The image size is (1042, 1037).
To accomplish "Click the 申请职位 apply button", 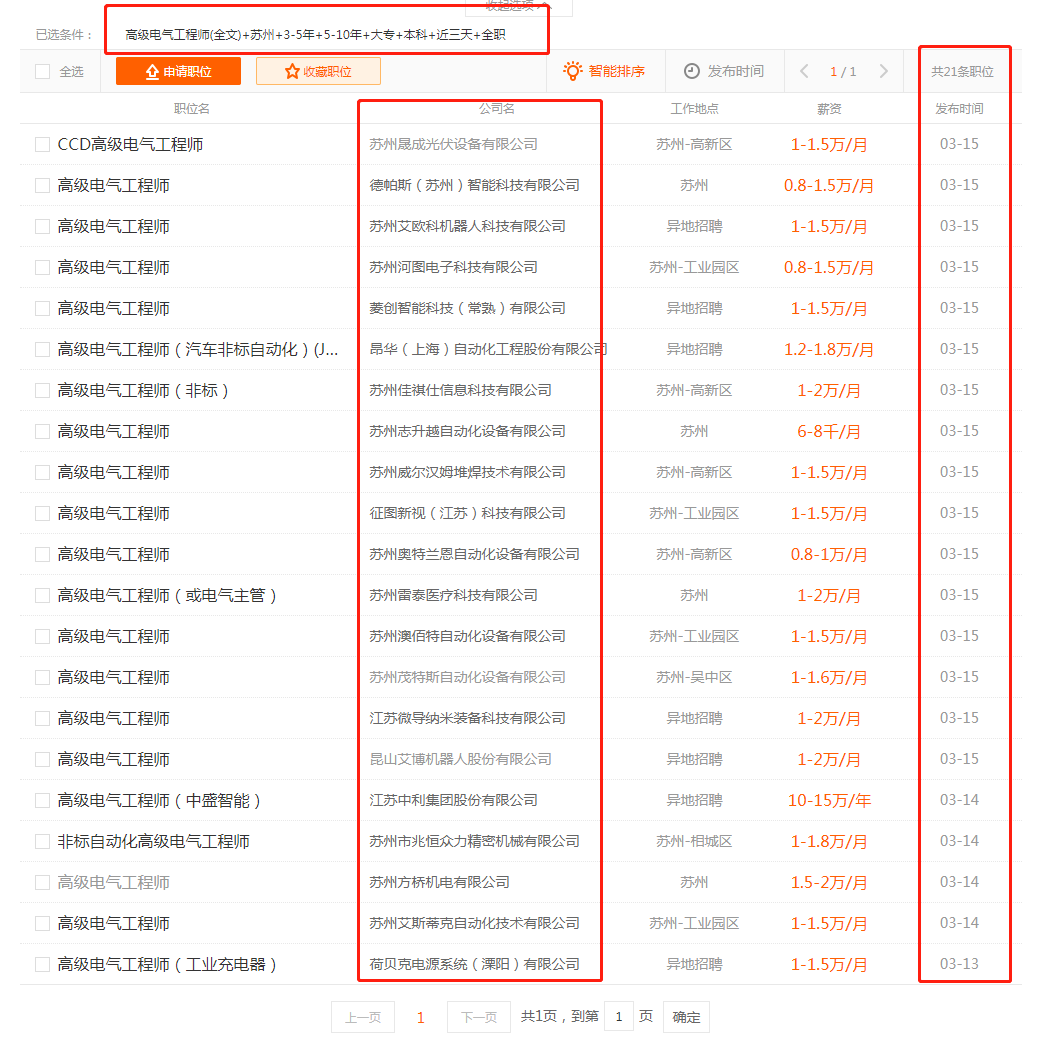I will (178, 71).
